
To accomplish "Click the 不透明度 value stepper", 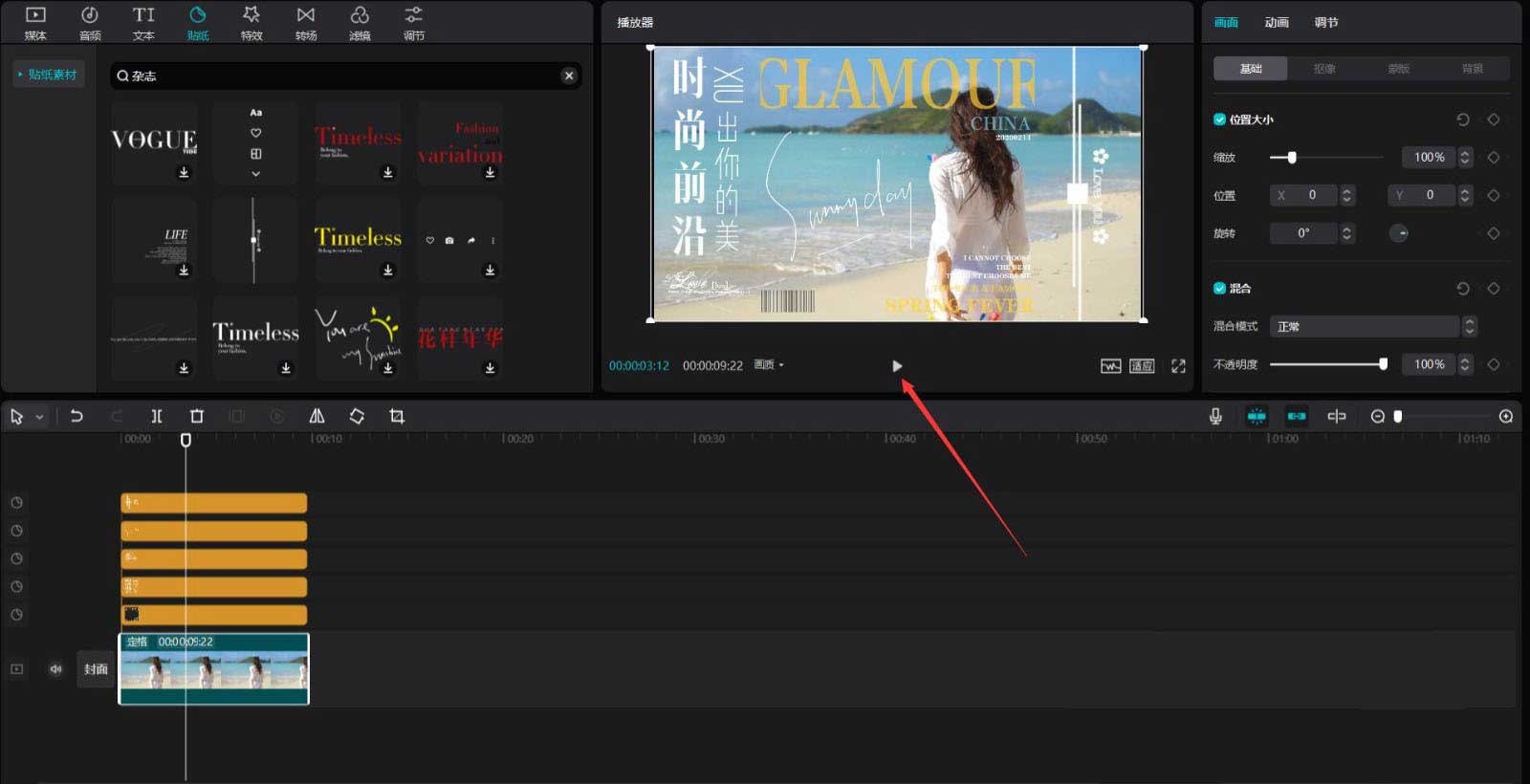I will (x=1465, y=364).
